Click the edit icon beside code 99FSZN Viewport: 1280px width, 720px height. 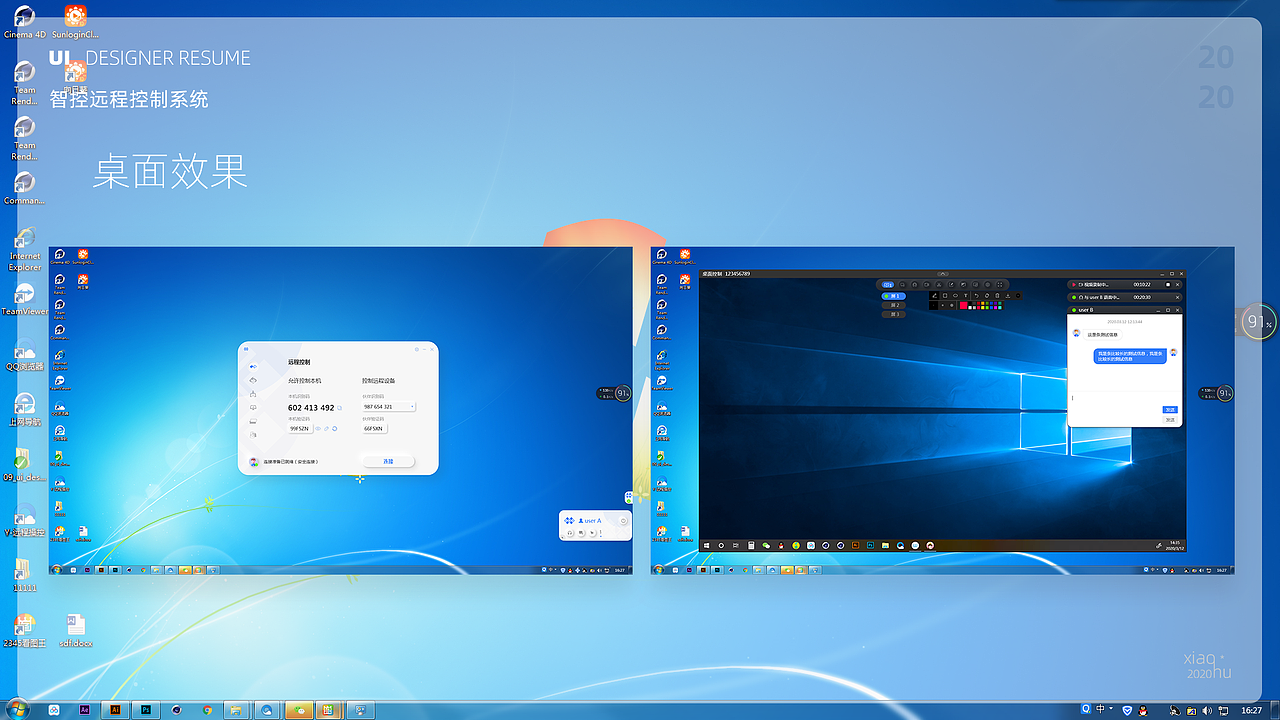[x=326, y=429]
